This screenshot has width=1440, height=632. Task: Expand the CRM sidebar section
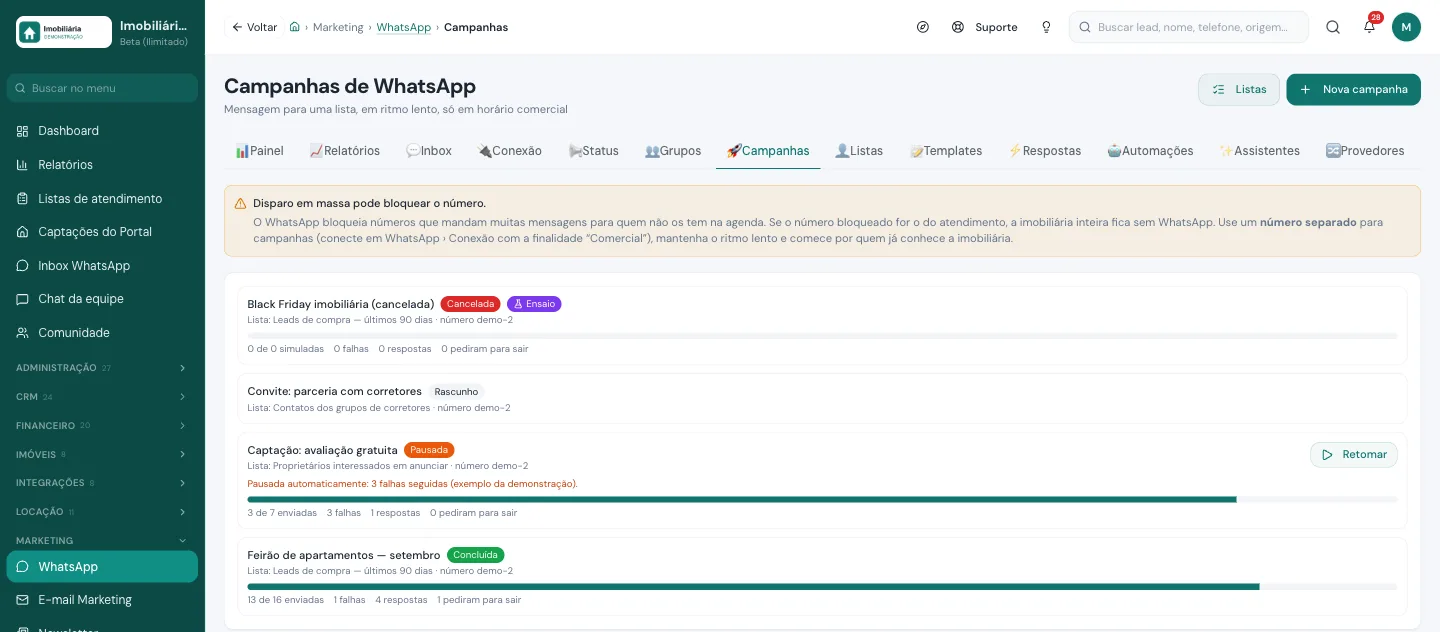(x=102, y=397)
